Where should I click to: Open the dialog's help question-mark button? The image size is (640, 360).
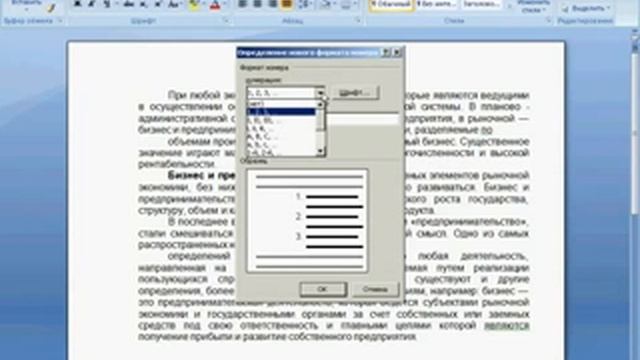pyautogui.click(x=385, y=52)
